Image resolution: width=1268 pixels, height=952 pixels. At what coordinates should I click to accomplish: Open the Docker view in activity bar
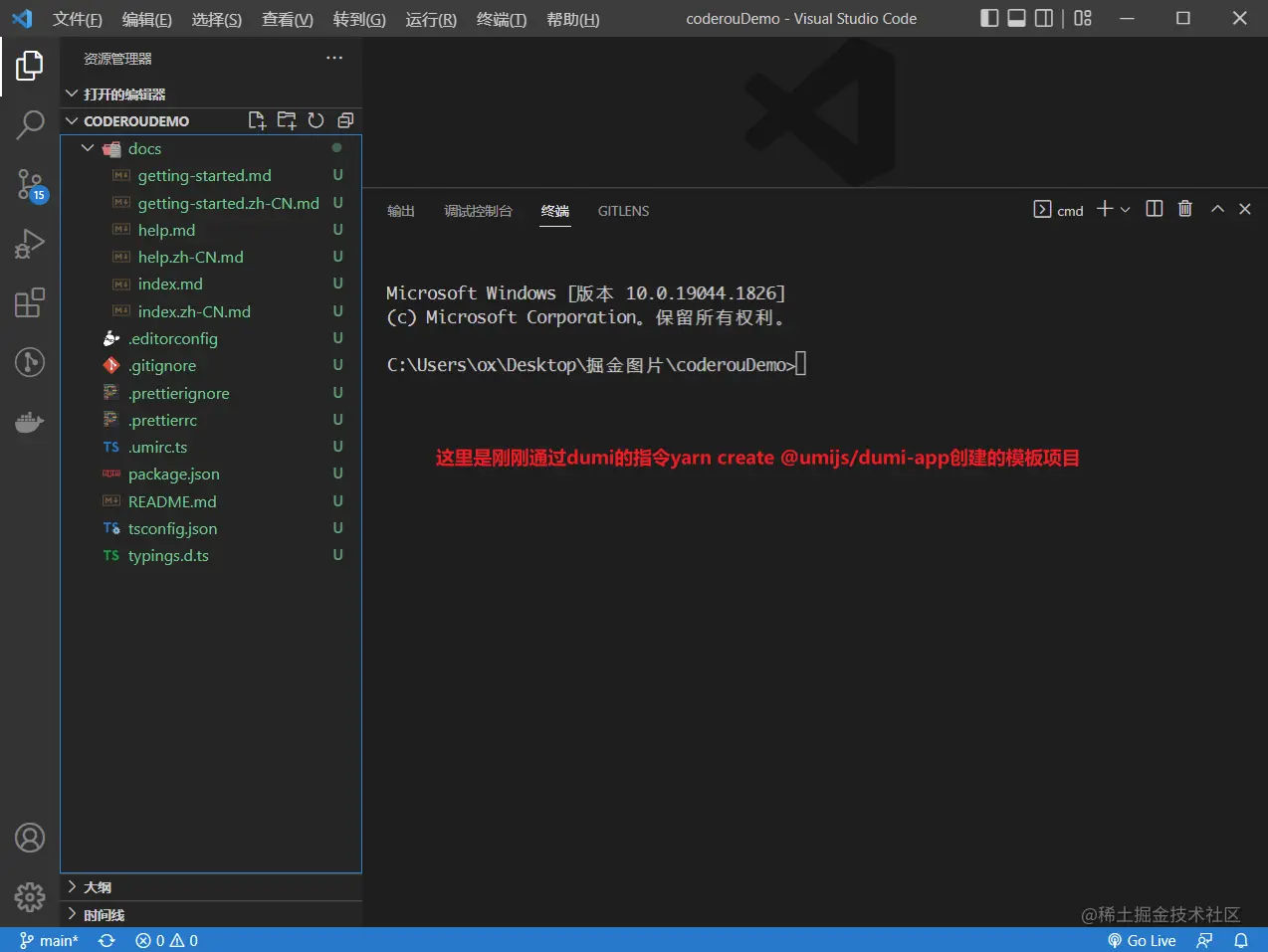30,422
